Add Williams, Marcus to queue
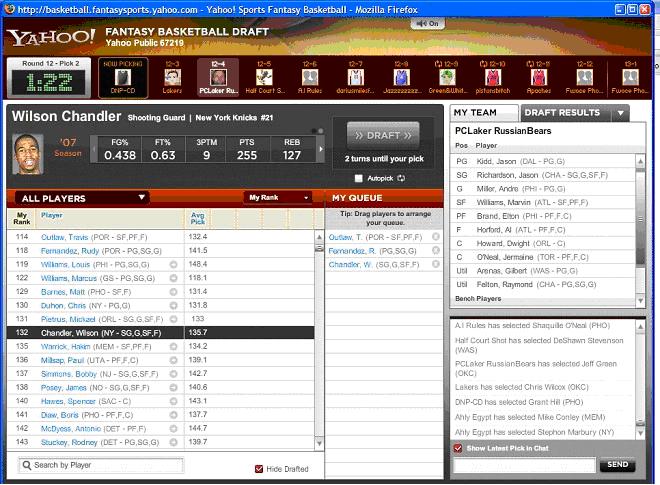Viewport: 660px width, 485px height. 173,278
